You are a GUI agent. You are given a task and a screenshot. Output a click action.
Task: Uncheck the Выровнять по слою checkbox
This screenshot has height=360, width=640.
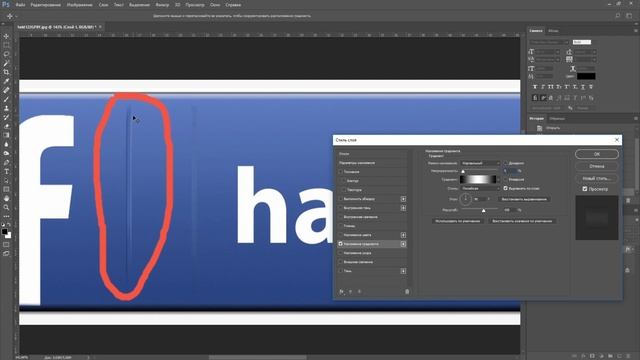[505, 188]
